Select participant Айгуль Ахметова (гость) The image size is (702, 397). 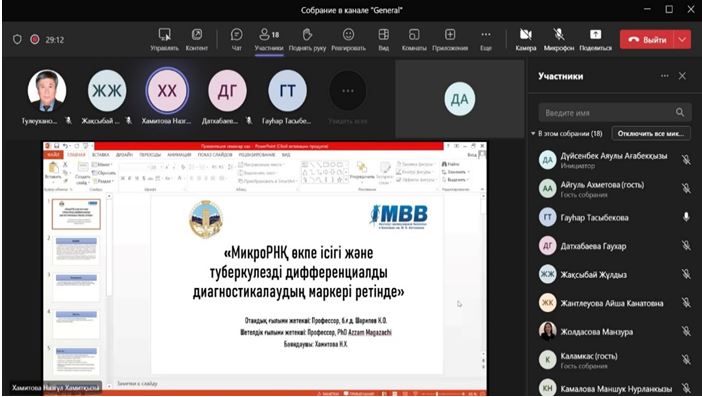point(615,188)
